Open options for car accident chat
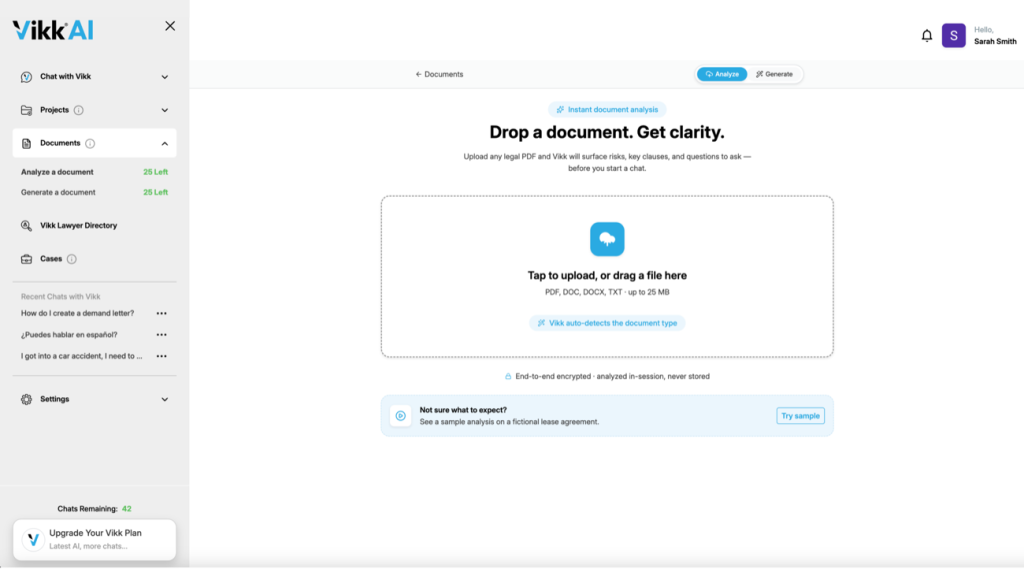 tap(161, 357)
